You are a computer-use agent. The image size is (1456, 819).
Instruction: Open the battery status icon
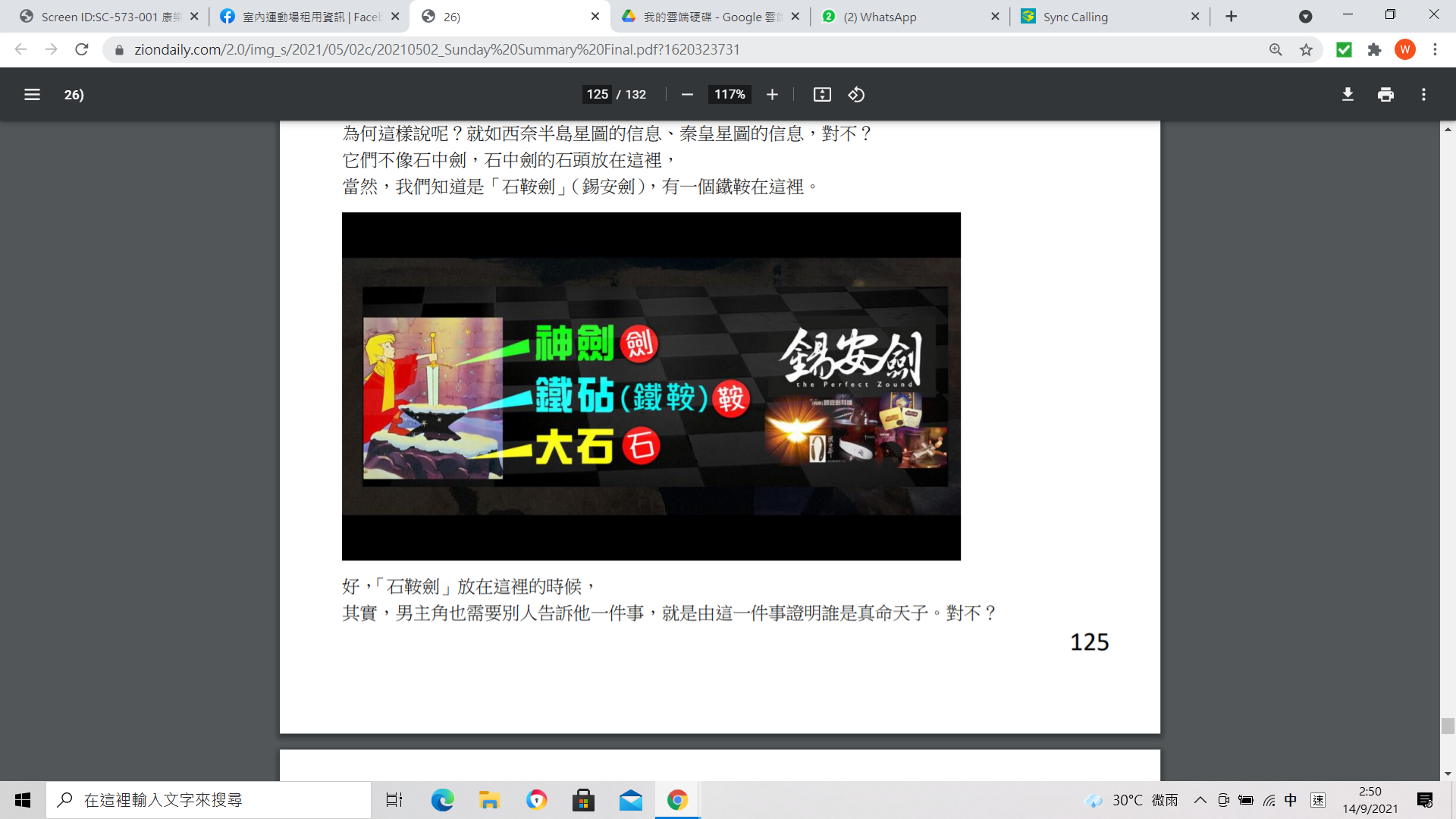point(1246,800)
